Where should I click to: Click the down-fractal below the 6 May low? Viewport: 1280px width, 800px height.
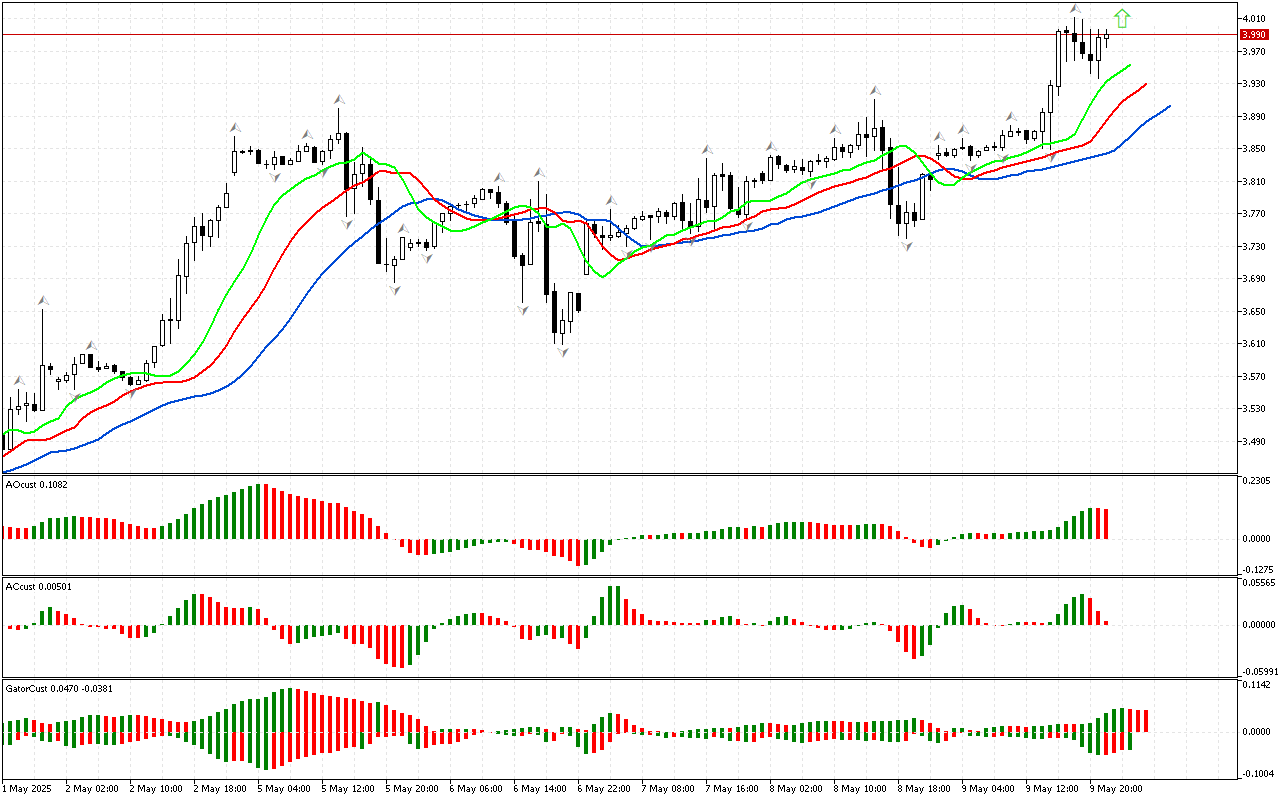(x=563, y=352)
